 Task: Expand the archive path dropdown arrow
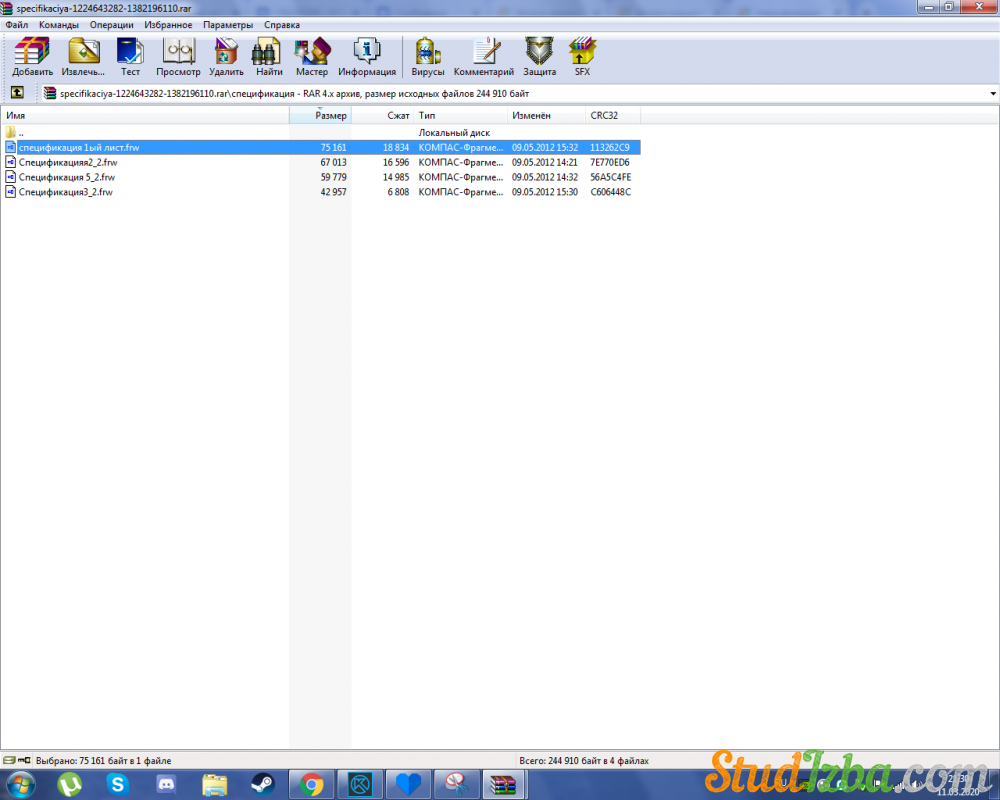tap(992, 94)
